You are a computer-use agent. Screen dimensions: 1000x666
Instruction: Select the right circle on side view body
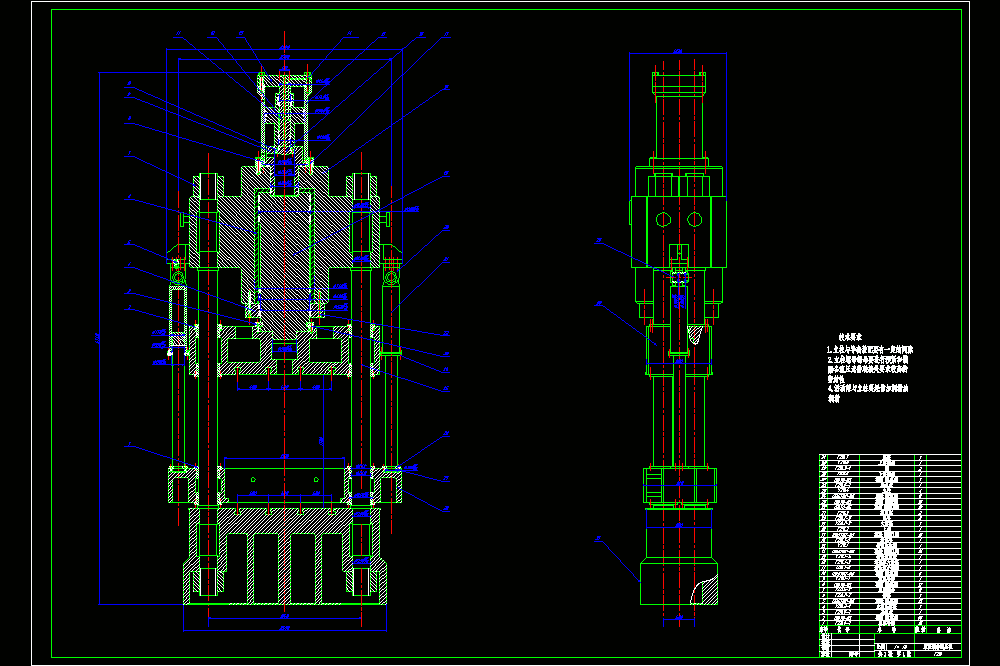(x=695, y=219)
